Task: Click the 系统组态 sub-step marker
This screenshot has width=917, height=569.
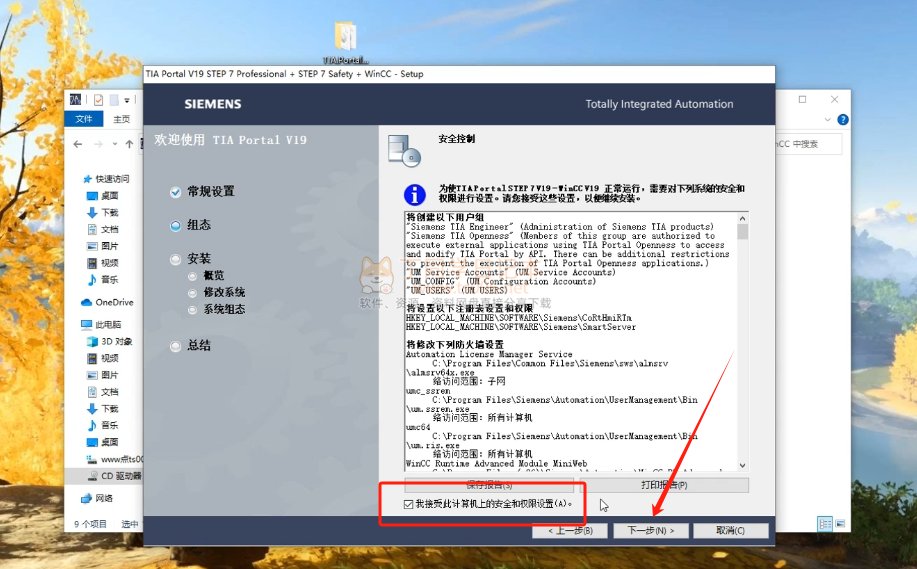Action: pyautogui.click(x=192, y=310)
